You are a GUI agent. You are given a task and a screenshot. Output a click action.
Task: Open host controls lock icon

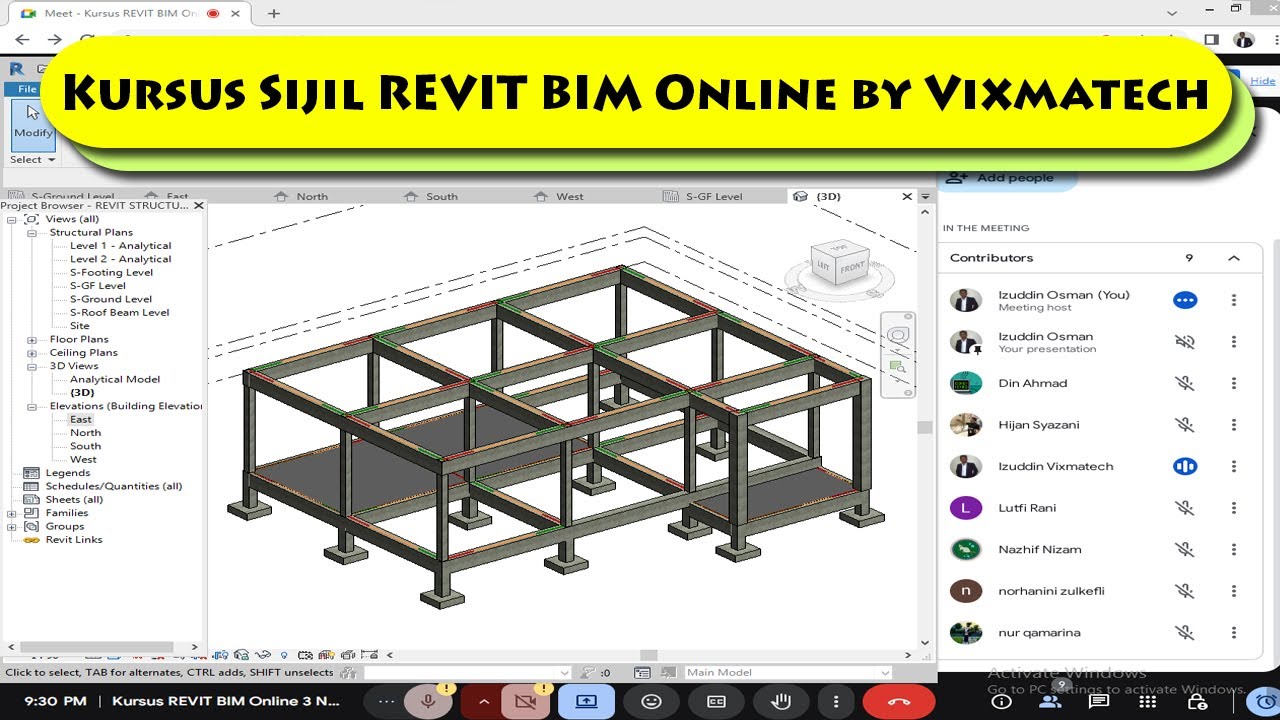[1195, 702]
